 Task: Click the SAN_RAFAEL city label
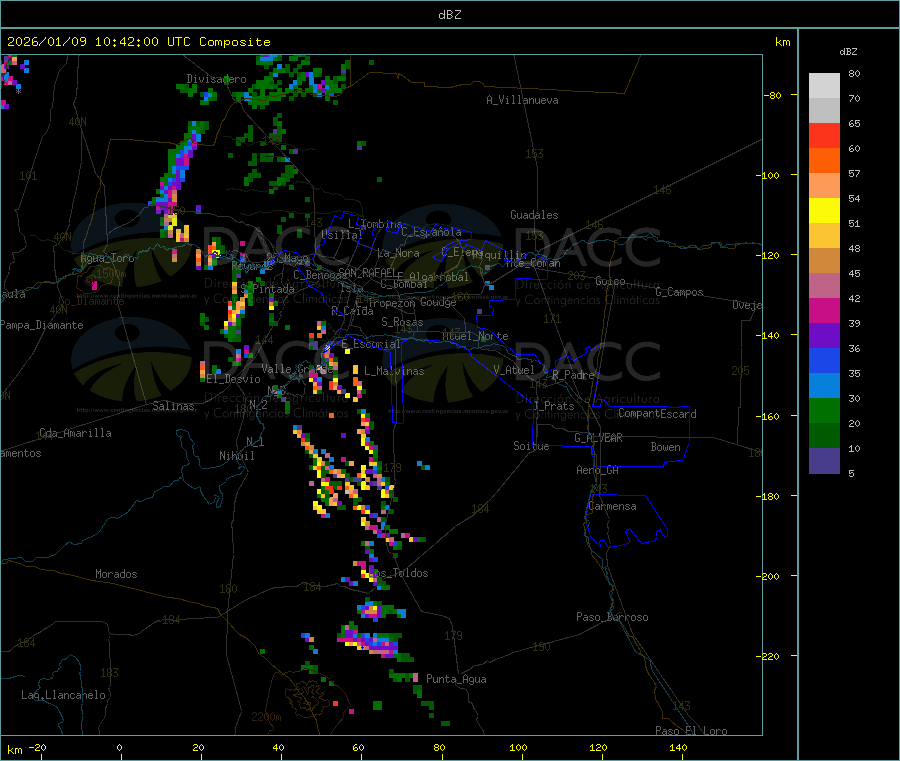367,272
